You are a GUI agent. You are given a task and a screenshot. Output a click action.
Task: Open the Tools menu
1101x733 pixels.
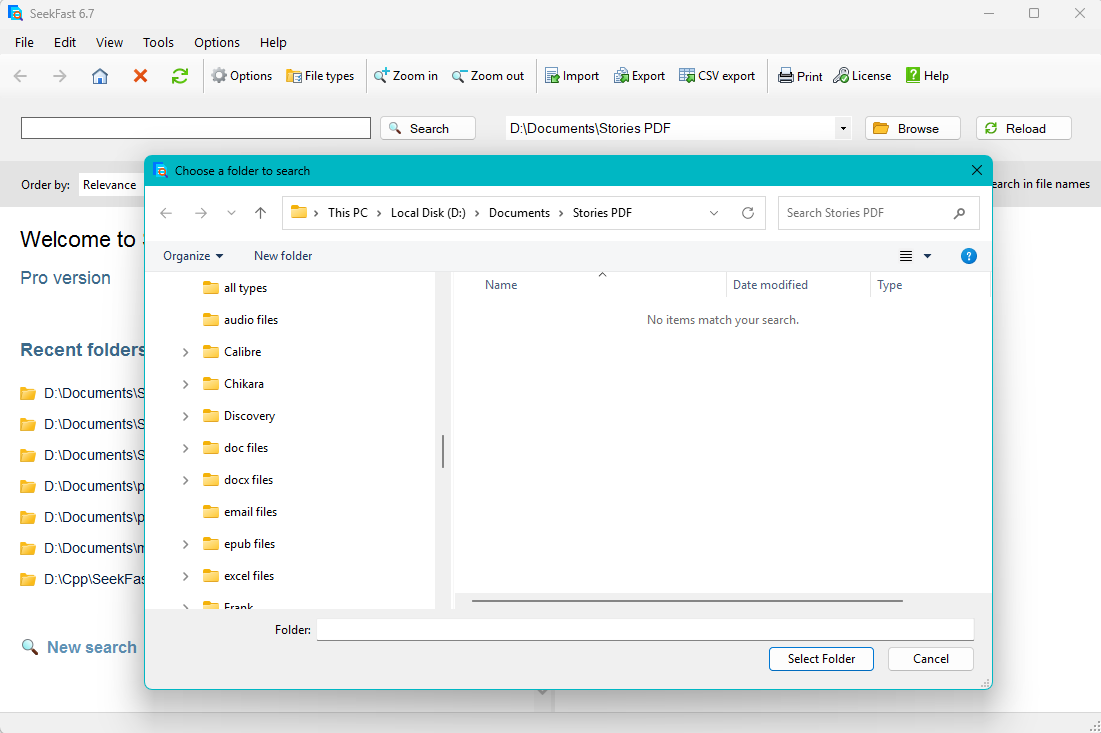pyautogui.click(x=157, y=42)
